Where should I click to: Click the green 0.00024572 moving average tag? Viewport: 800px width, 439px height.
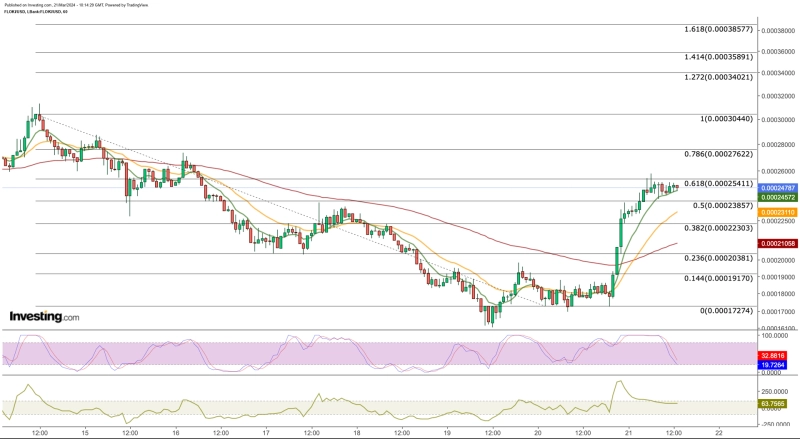(x=777, y=197)
